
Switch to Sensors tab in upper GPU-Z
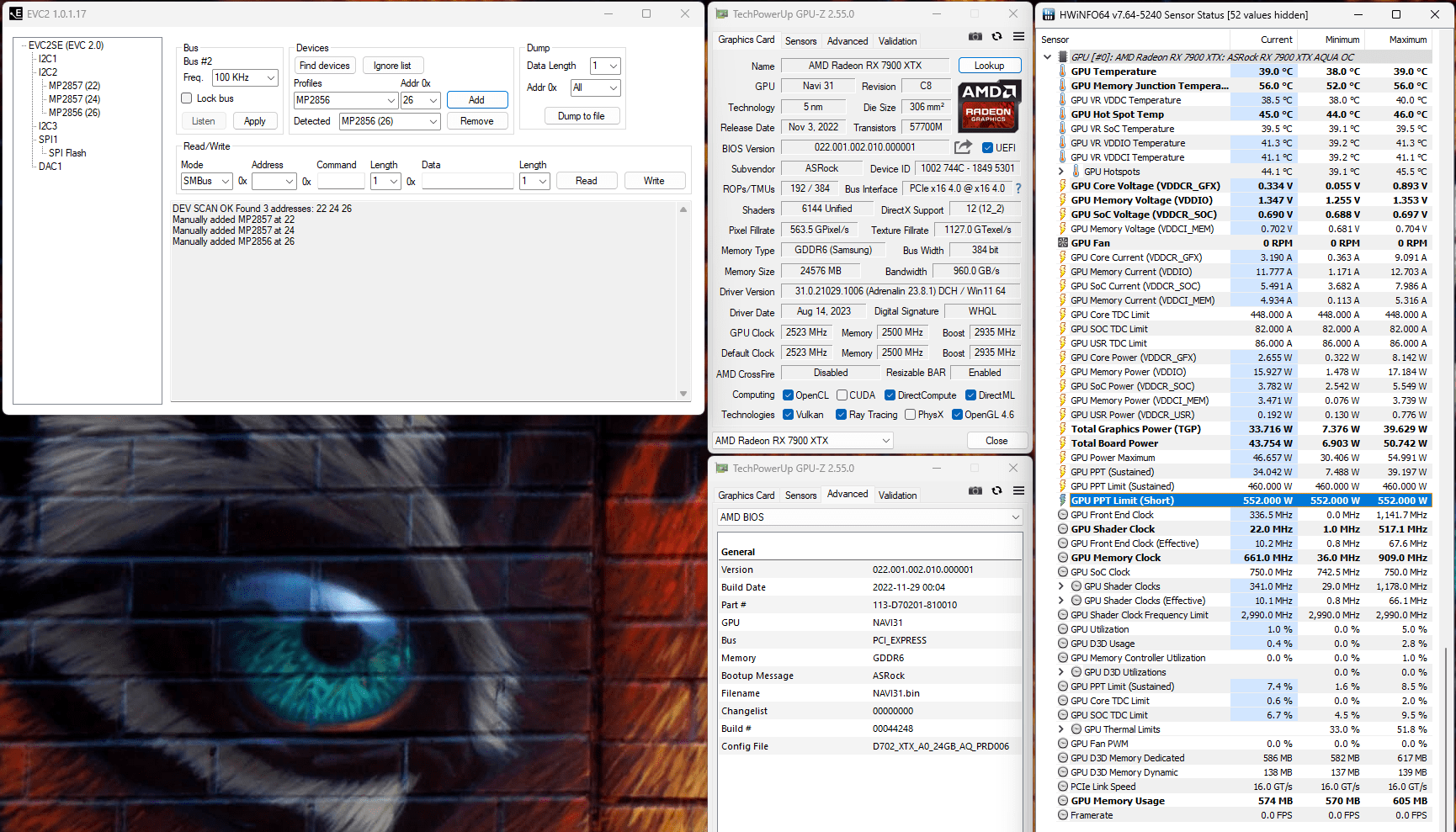coord(800,41)
